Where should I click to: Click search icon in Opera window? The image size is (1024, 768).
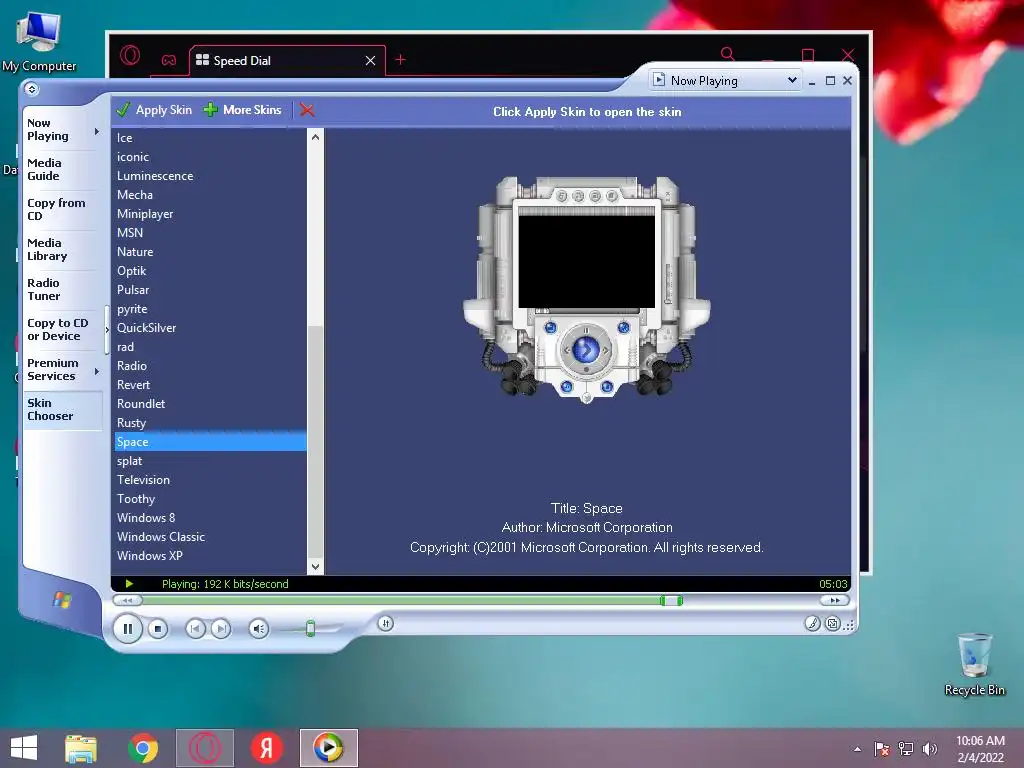[728, 54]
